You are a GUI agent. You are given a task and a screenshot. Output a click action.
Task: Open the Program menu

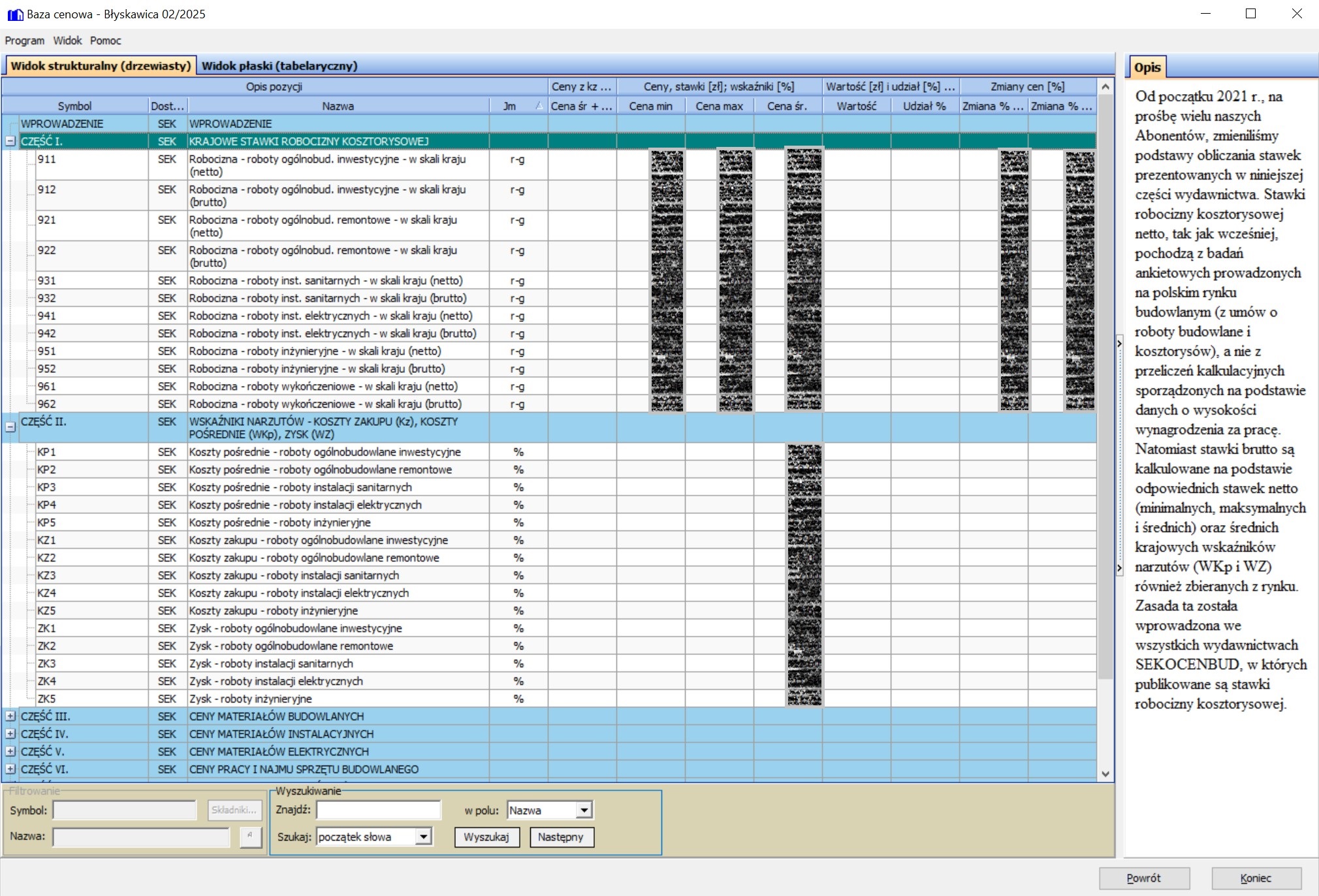click(x=25, y=40)
